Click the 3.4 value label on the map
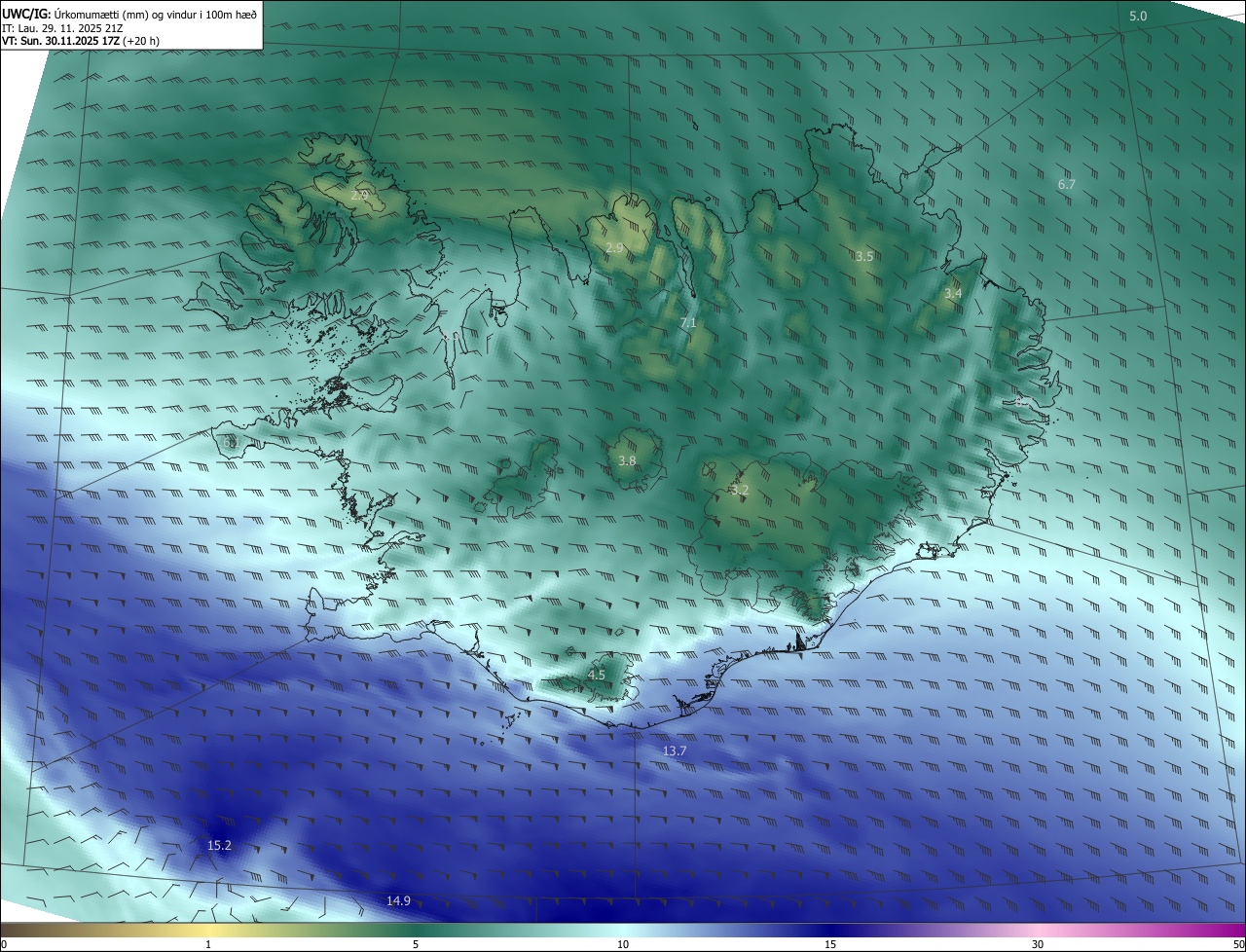Screen dimensions: 1246x952 pos(953,293)
